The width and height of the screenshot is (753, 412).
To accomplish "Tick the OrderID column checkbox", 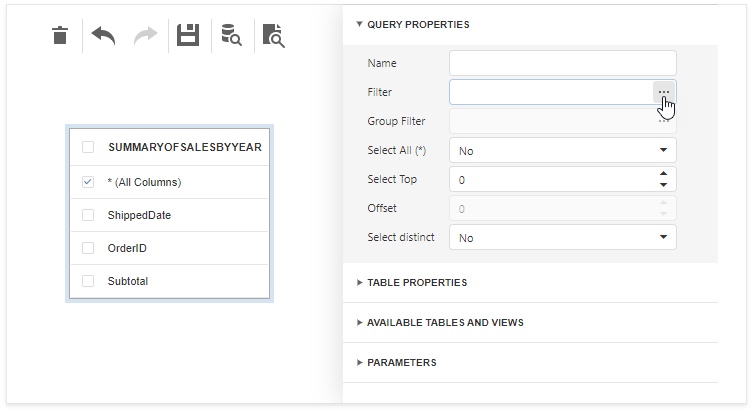I will point(88,248).
